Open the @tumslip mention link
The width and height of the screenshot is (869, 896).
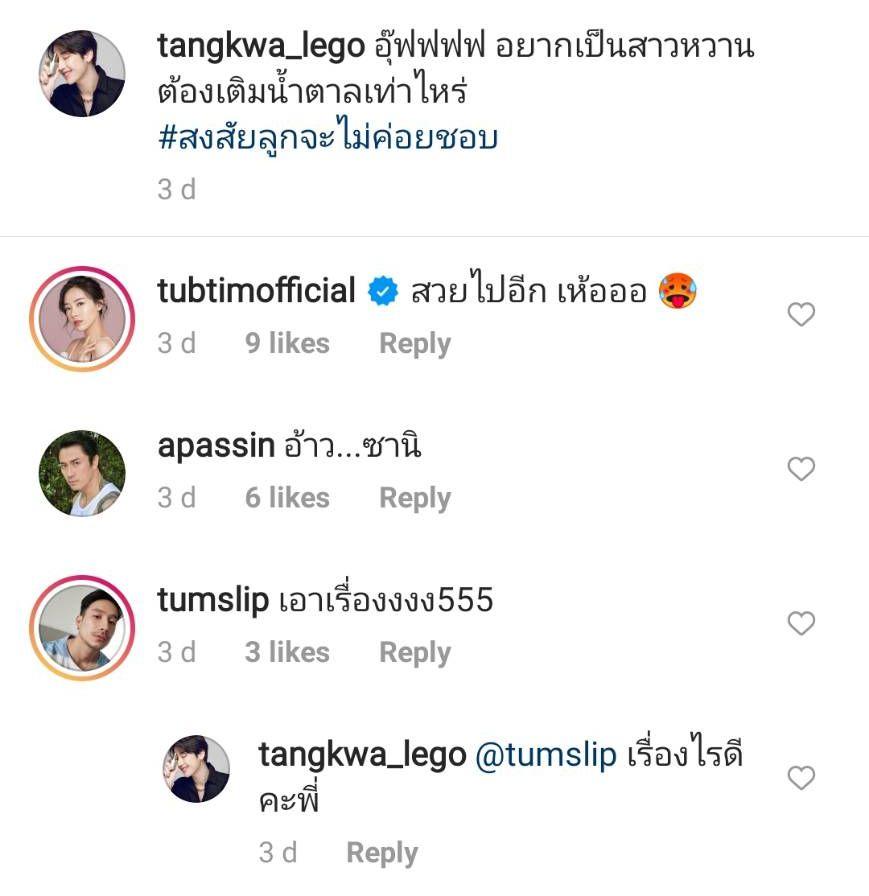click(x=544, y=755)
